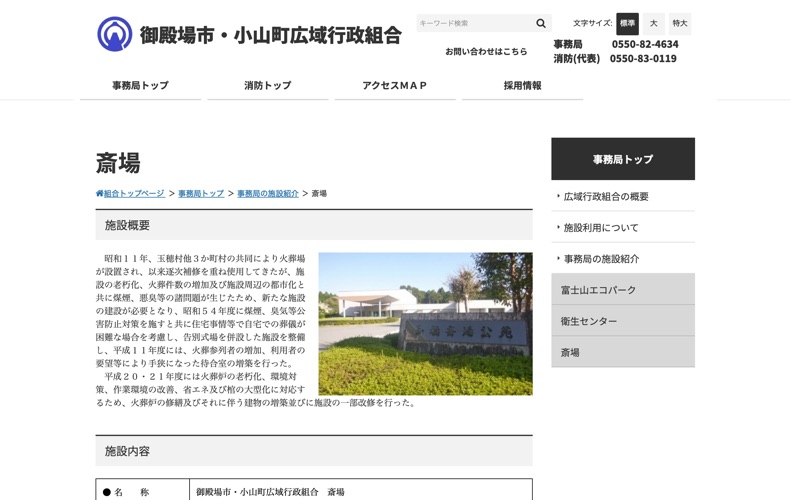The height and width of the screenshot is (500, 800).
Task: Click the 文字サイズ label
Action: [592, 23]
